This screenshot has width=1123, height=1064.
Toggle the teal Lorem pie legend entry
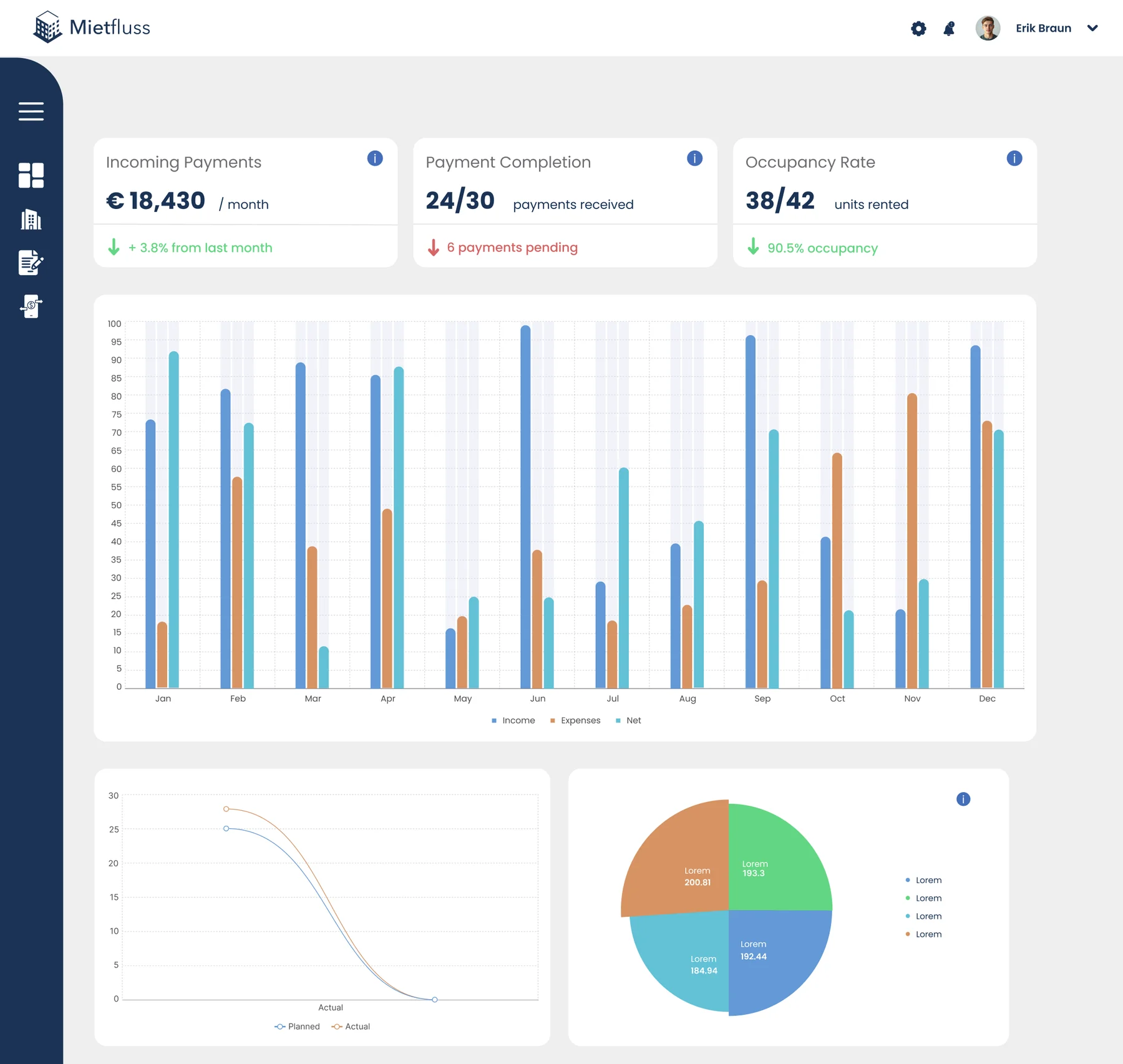point(923,916)
